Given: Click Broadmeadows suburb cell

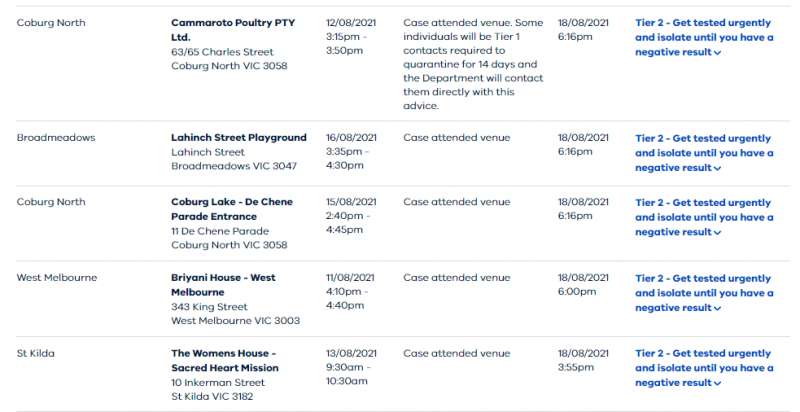Looking at the screenshot, I should (x=56, y=138).
